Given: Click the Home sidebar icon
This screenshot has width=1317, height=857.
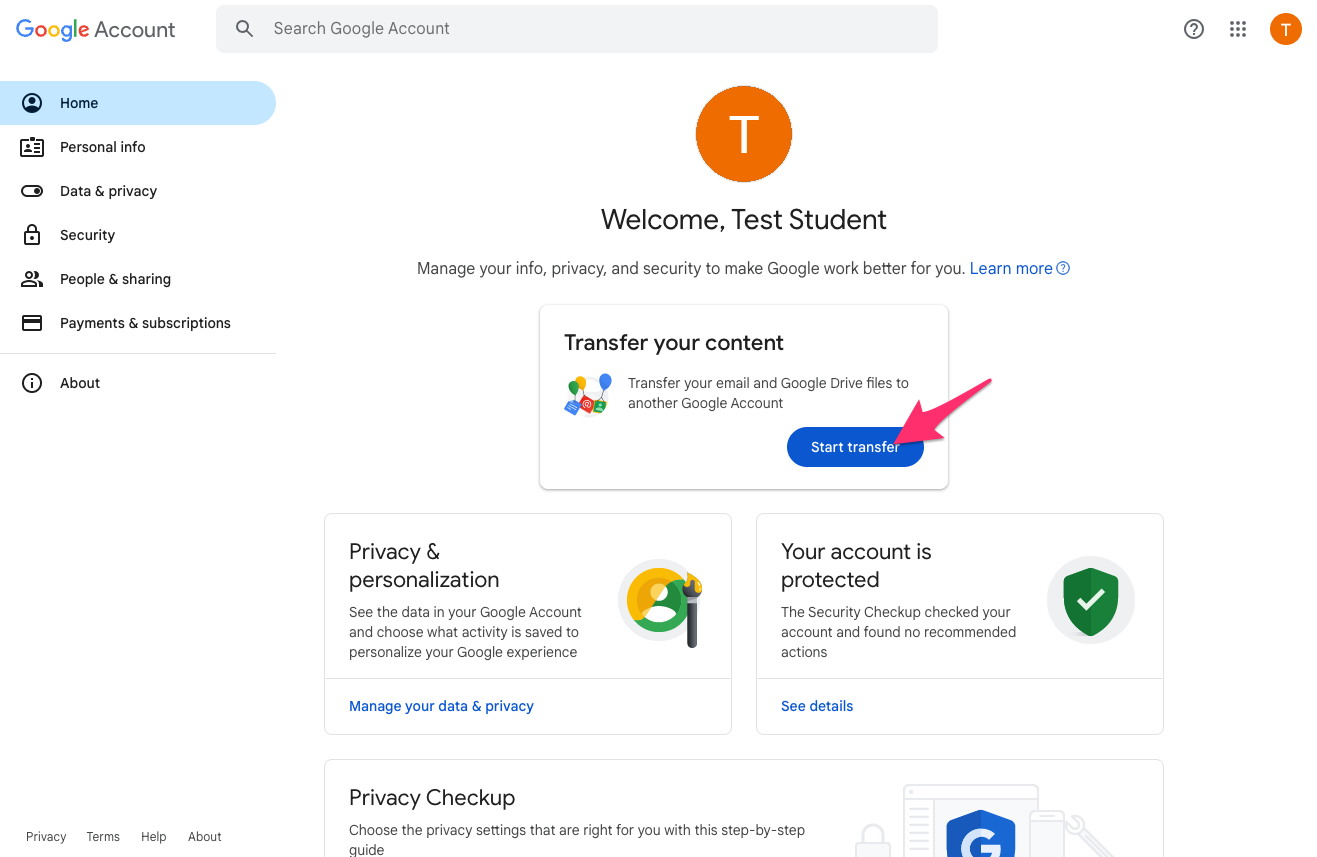Looking at the screenshot, I should point(32,103).
